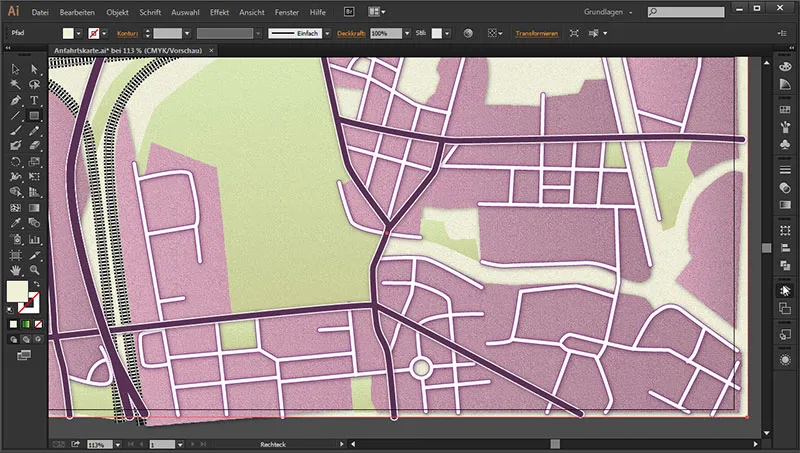Set paint mode to Gradient
800x453 pixels.
(26, 324)
